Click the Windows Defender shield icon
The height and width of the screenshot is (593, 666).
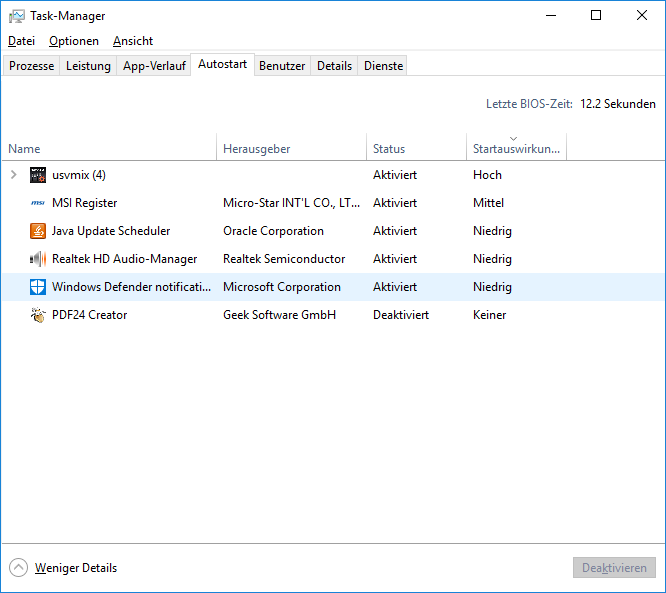coord(38,287)
